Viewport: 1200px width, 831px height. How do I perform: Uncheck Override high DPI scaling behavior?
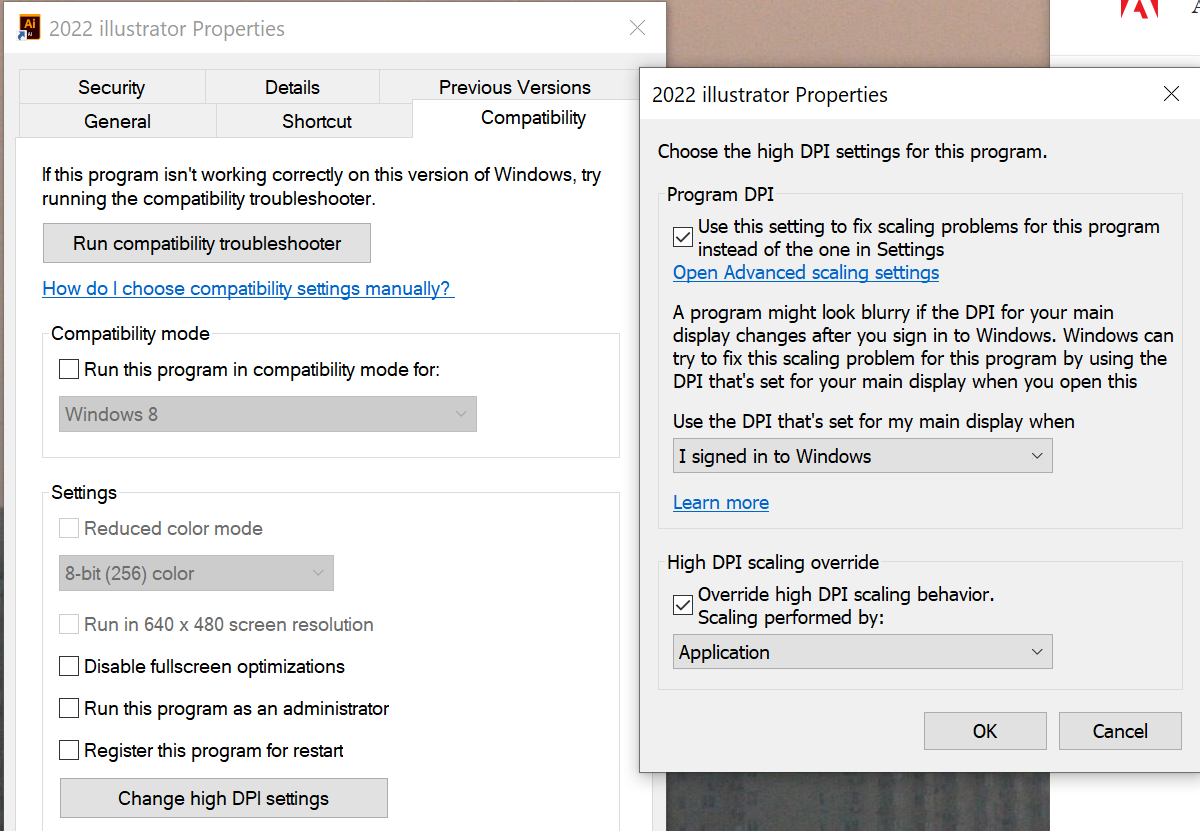[682, 604]
